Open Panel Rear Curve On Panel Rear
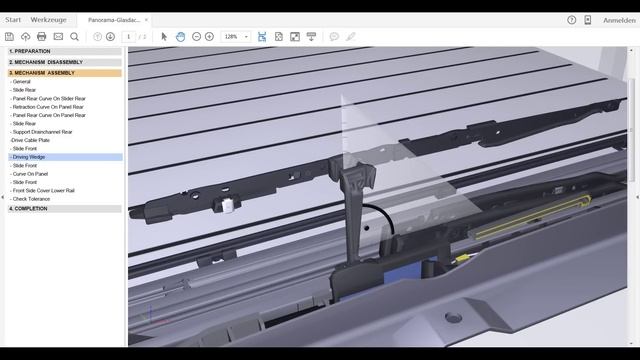The image size is (640, 360). pos(49,115)
